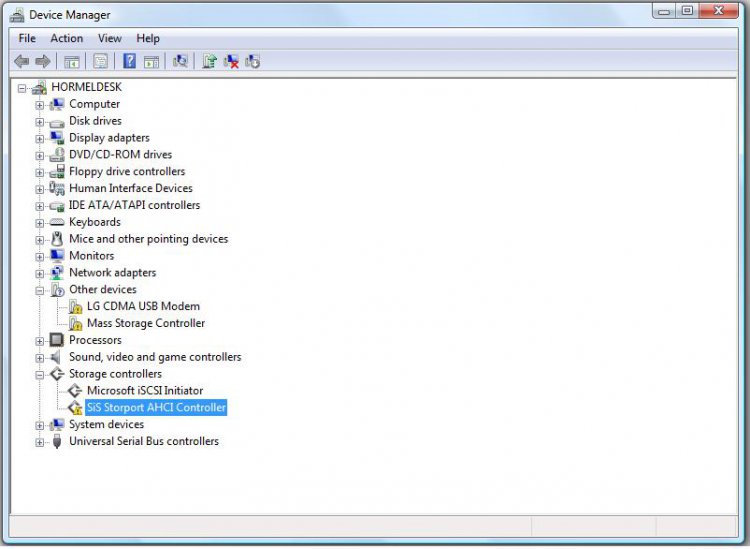The height and width of the screenshot is (549, 750).
Task: Click the Forward arrow in the toolbar
Action: [43, 61]
